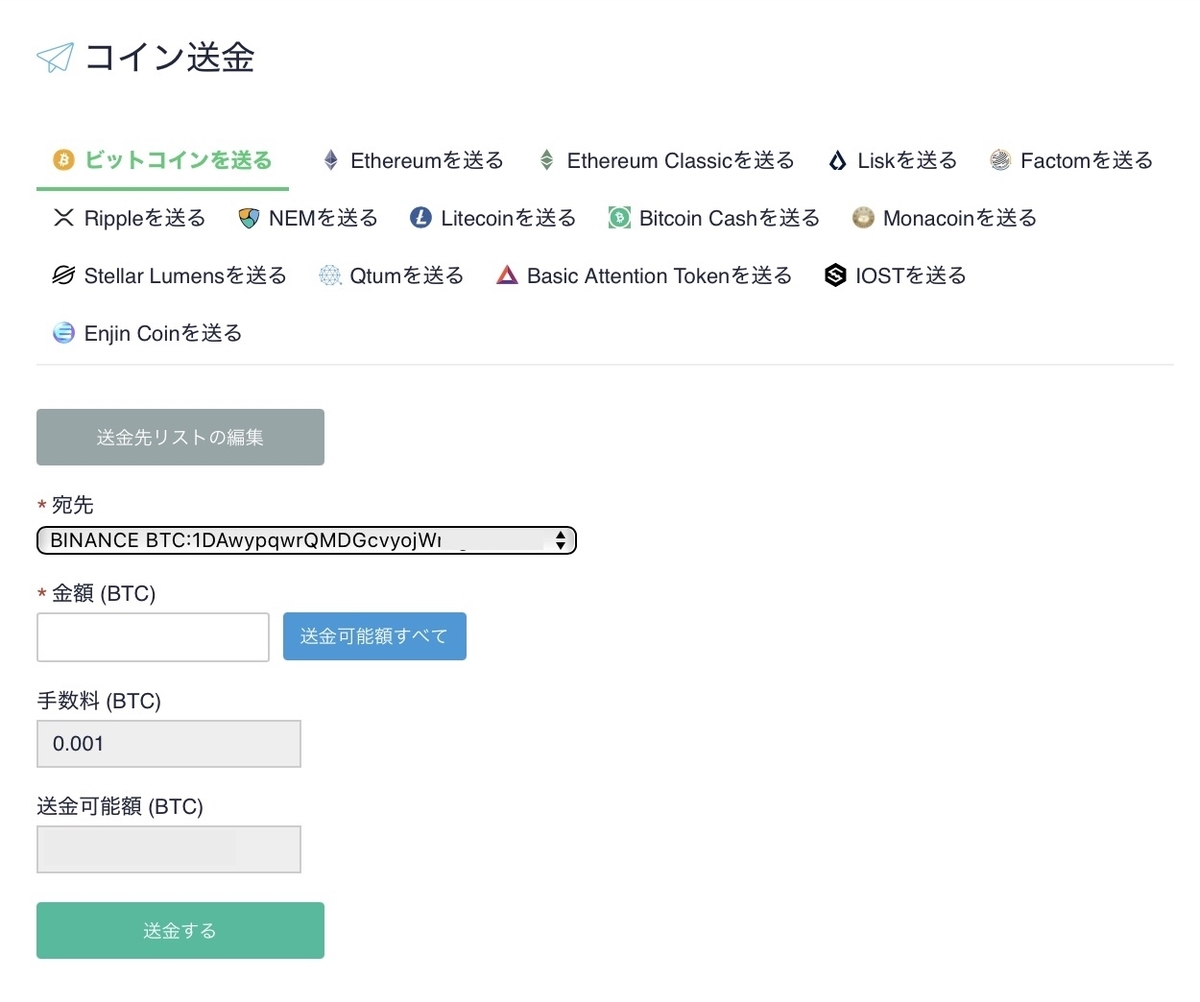Open Stellar Lumensを送る tab

pos(170,275)
